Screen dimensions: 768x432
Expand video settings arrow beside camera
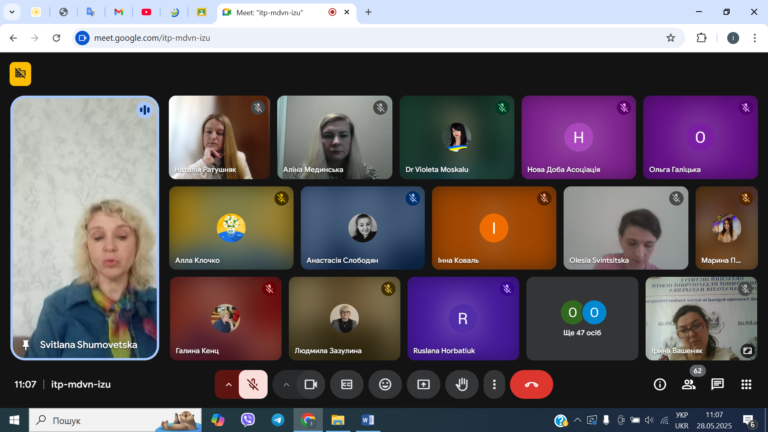[286, 384]
